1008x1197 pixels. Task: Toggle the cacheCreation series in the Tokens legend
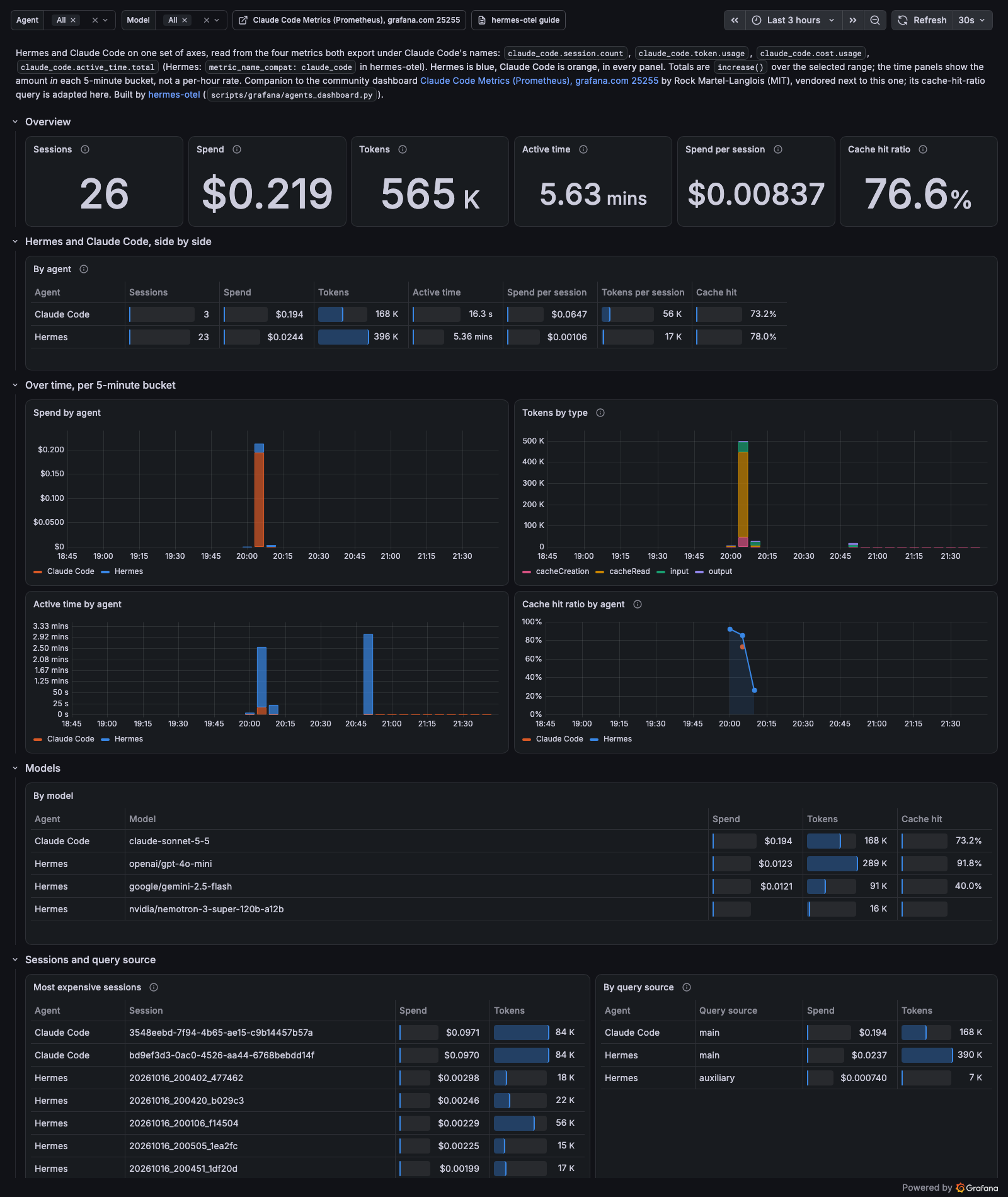click(x=563, y=571)
